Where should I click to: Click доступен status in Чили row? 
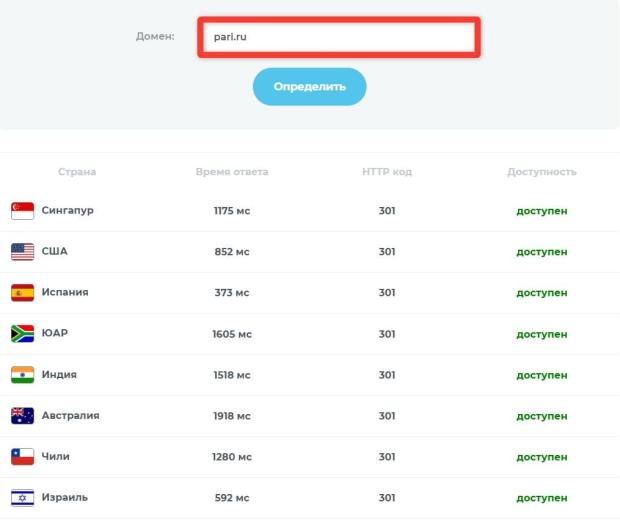(542, 457)
